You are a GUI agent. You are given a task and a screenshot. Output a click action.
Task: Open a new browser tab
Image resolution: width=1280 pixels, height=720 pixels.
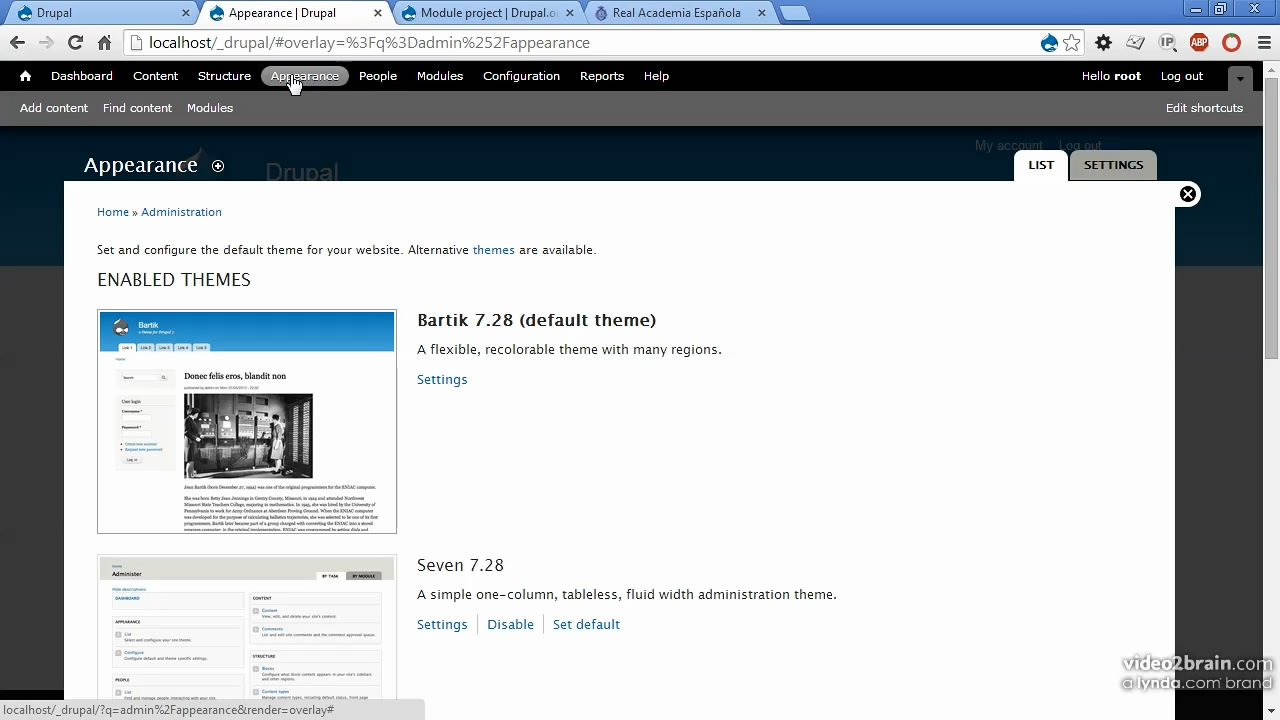[794, 13]
